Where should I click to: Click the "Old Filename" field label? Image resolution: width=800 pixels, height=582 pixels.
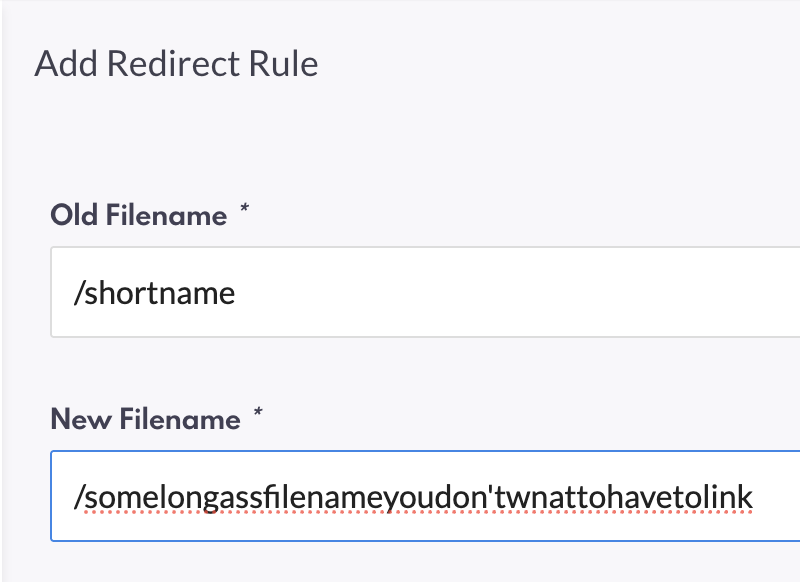[139, 215]
